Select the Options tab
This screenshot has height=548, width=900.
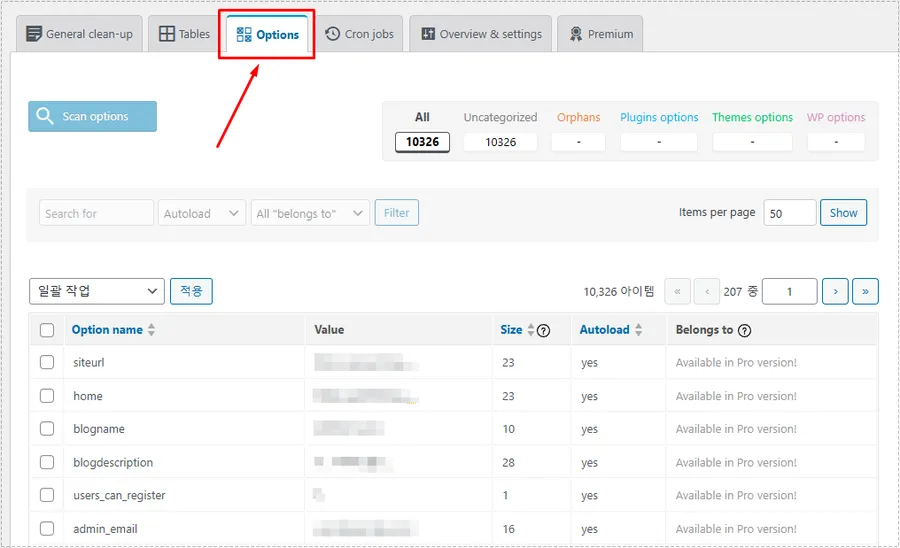coord(267,35)
